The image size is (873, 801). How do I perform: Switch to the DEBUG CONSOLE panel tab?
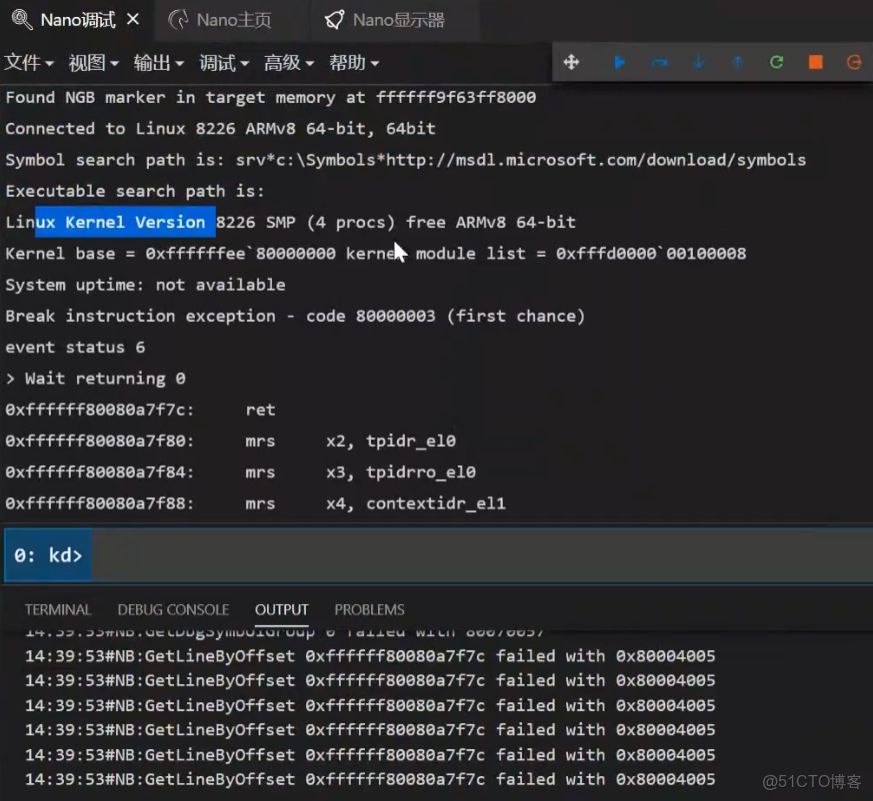click(x=173, y=610)
